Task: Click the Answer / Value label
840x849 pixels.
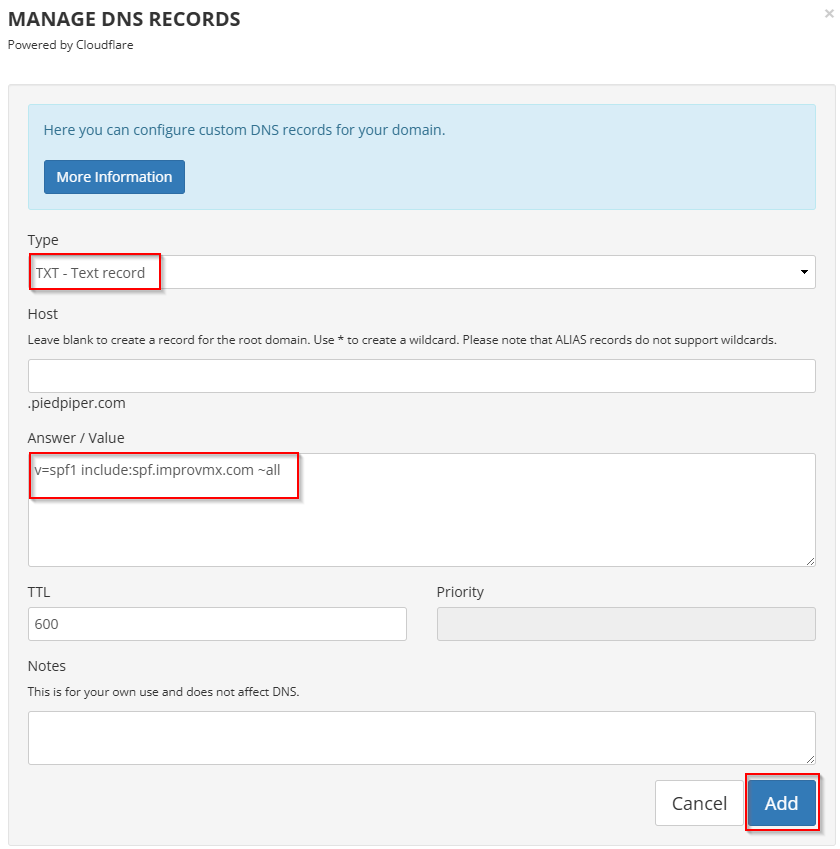Action: 76,438
